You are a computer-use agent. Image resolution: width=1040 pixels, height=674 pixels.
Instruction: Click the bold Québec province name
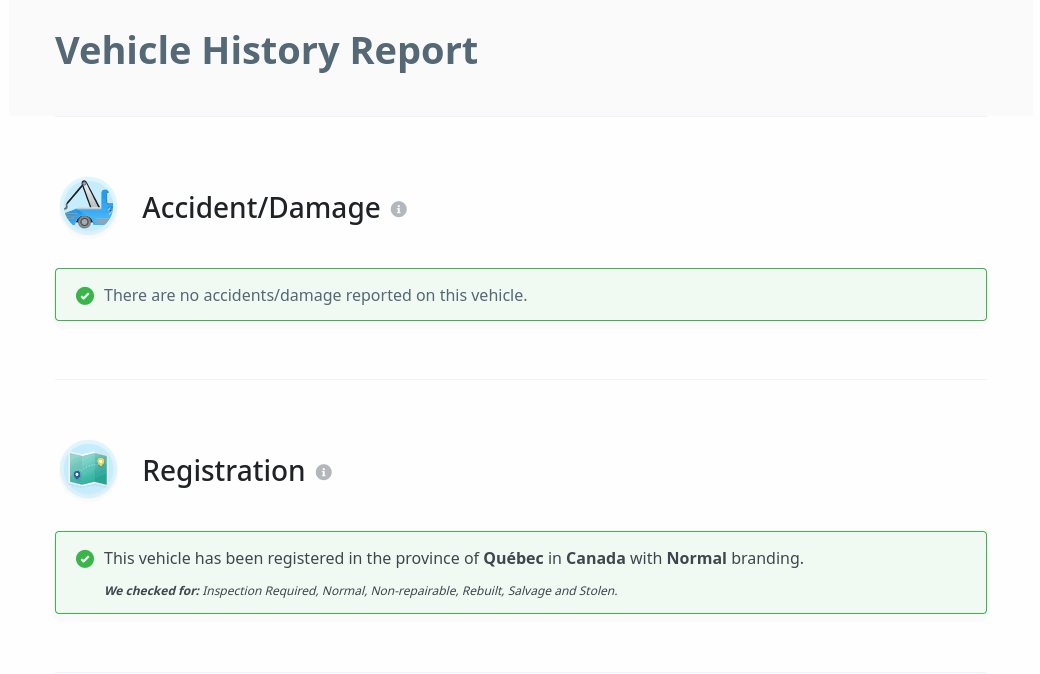pyautogui.click(x=513, y=558)
